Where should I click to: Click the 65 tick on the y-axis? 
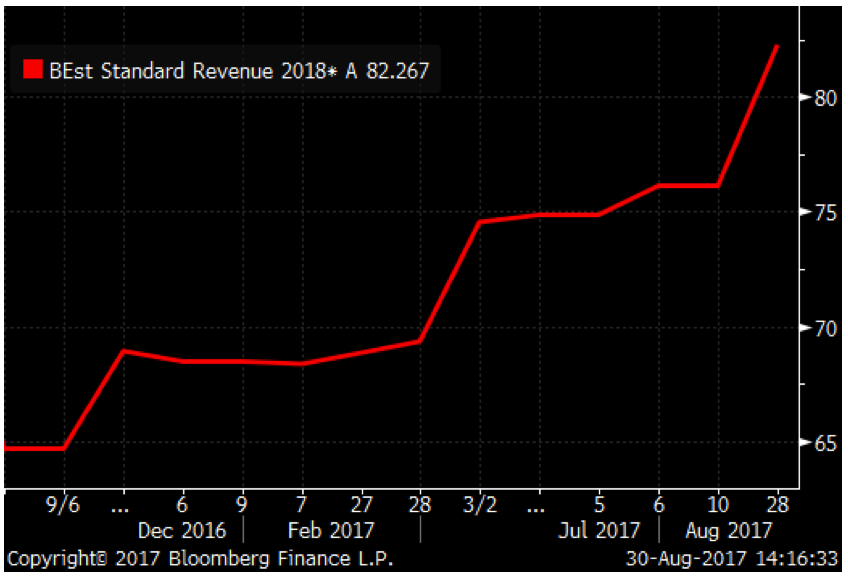pos(821,443)
